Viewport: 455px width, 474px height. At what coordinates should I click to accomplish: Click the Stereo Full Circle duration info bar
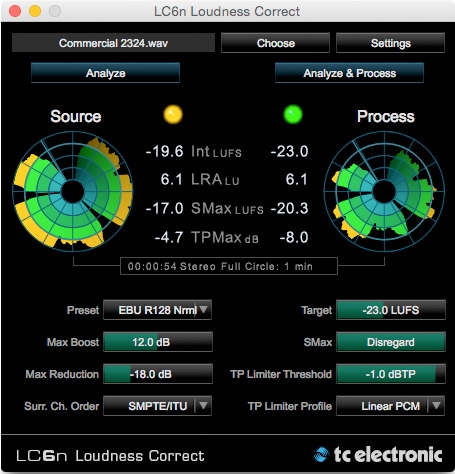(x=229, y=266)
